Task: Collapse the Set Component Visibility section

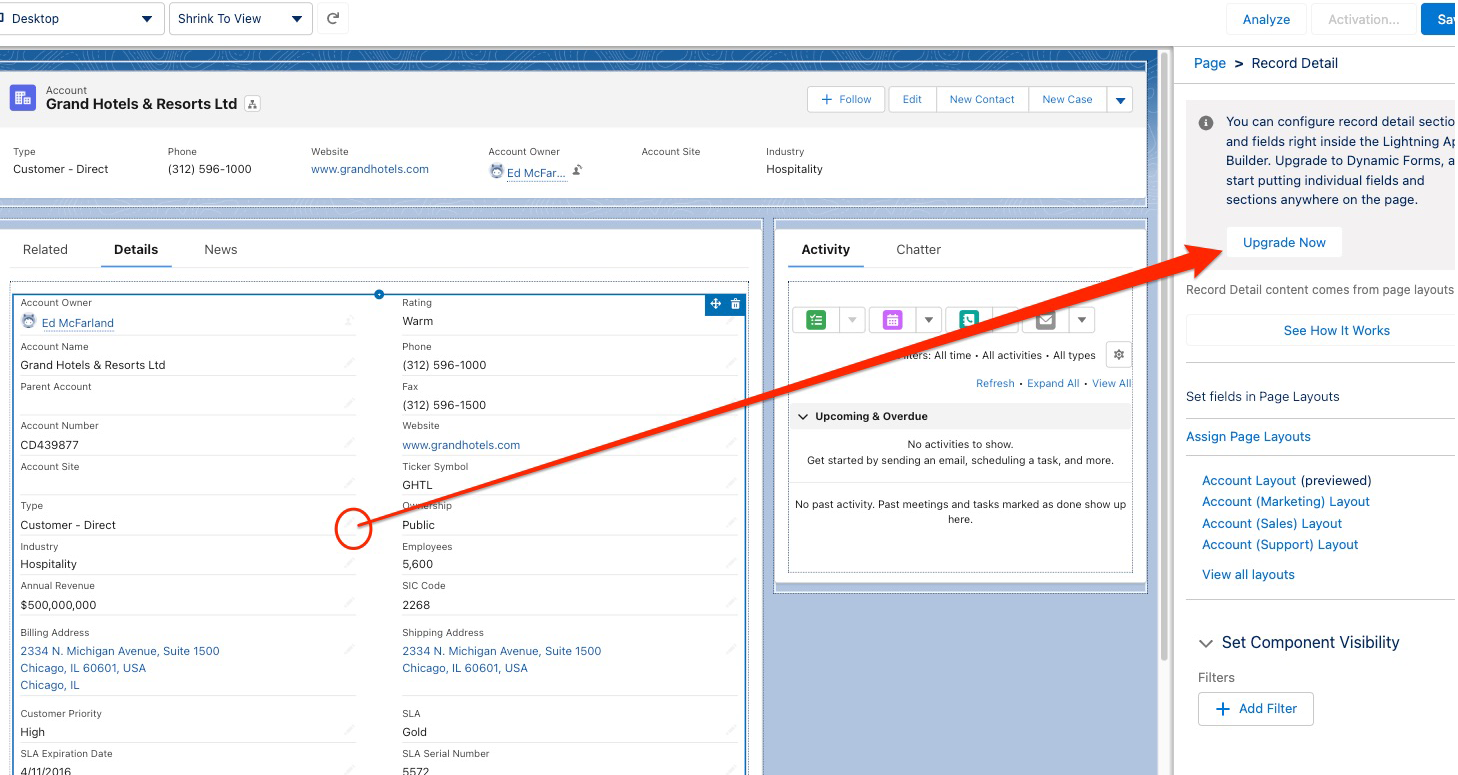Action: tap(1204, 643)
